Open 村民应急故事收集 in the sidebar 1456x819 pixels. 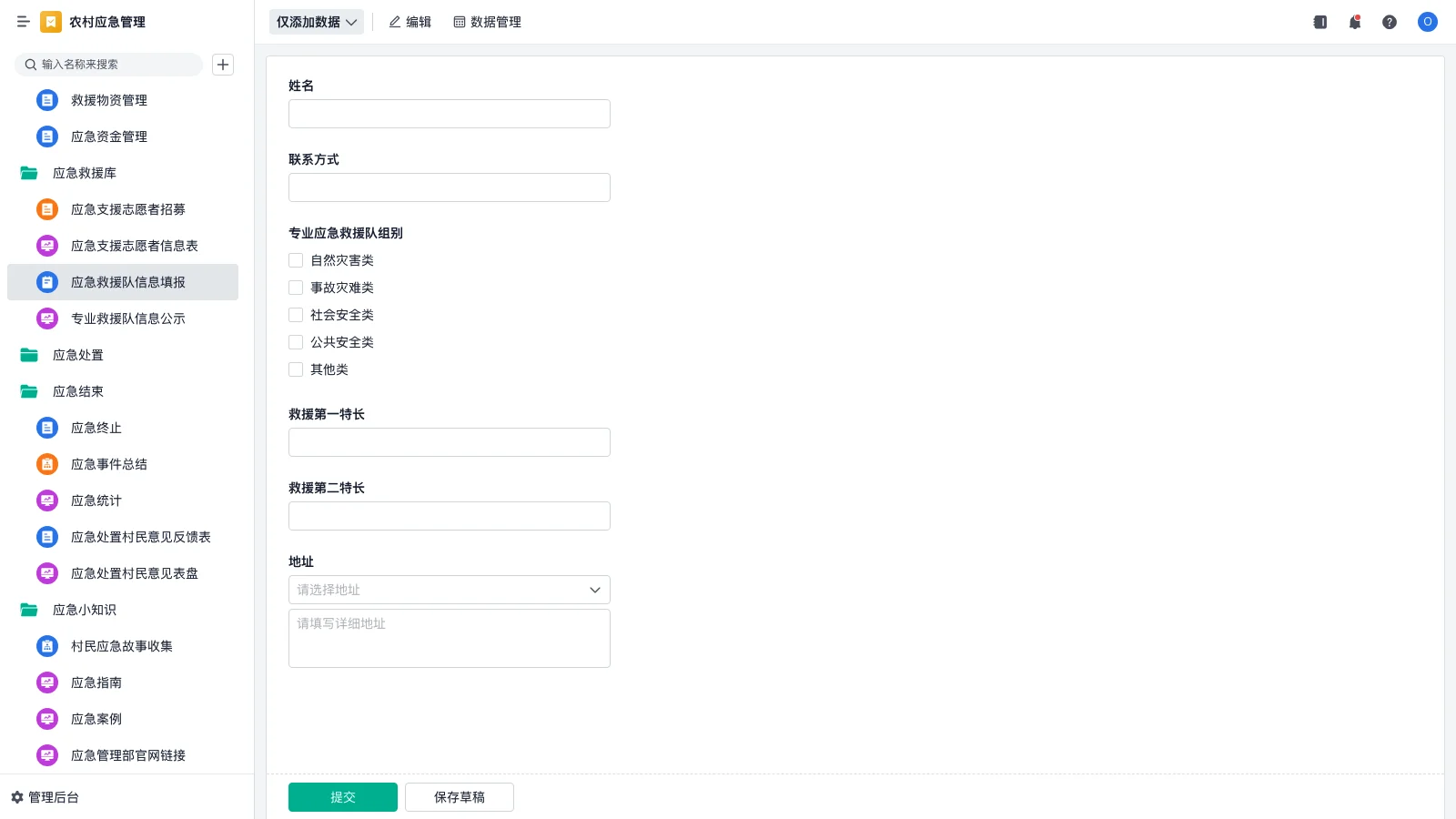pyautogui.click(x=123, y=646)
